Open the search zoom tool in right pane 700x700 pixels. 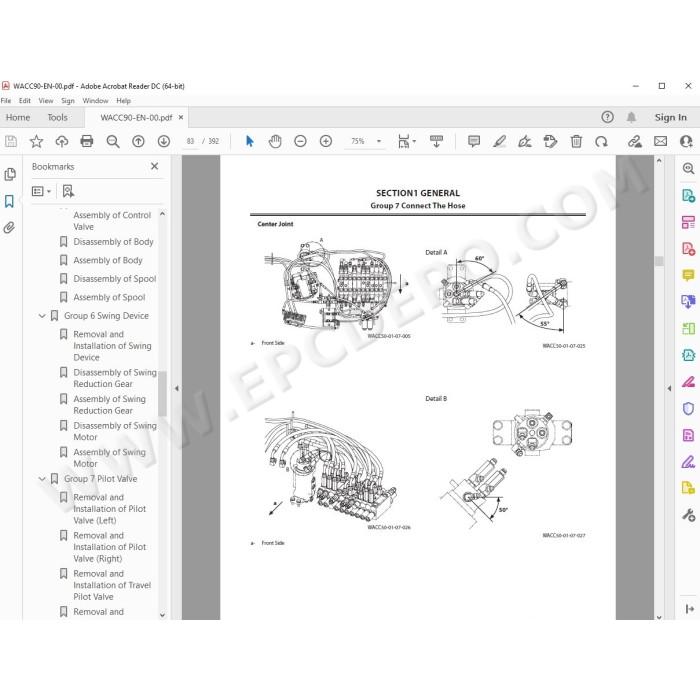coord(688,168)
